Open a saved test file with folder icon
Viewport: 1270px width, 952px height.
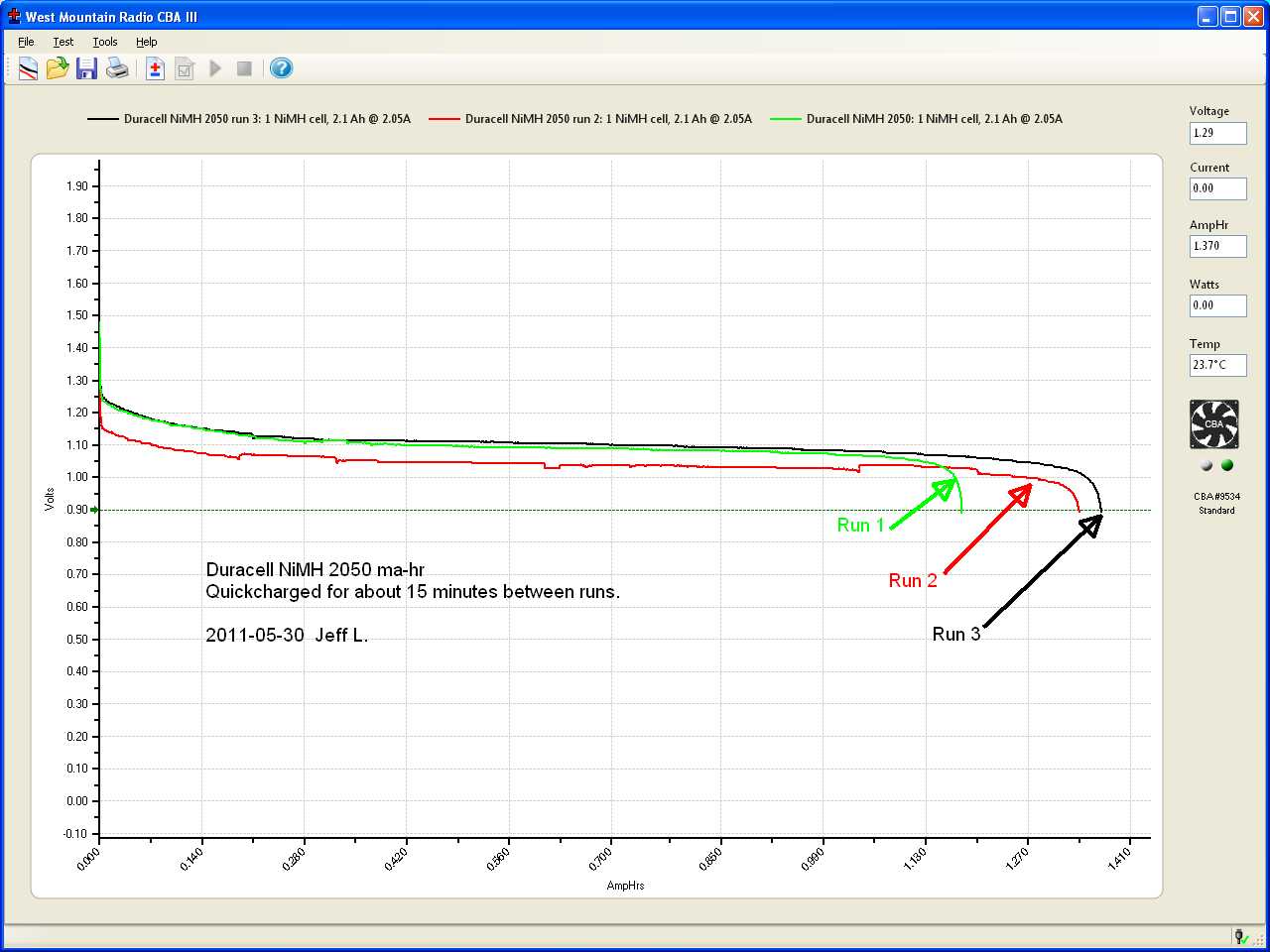(x=58, y=68)
